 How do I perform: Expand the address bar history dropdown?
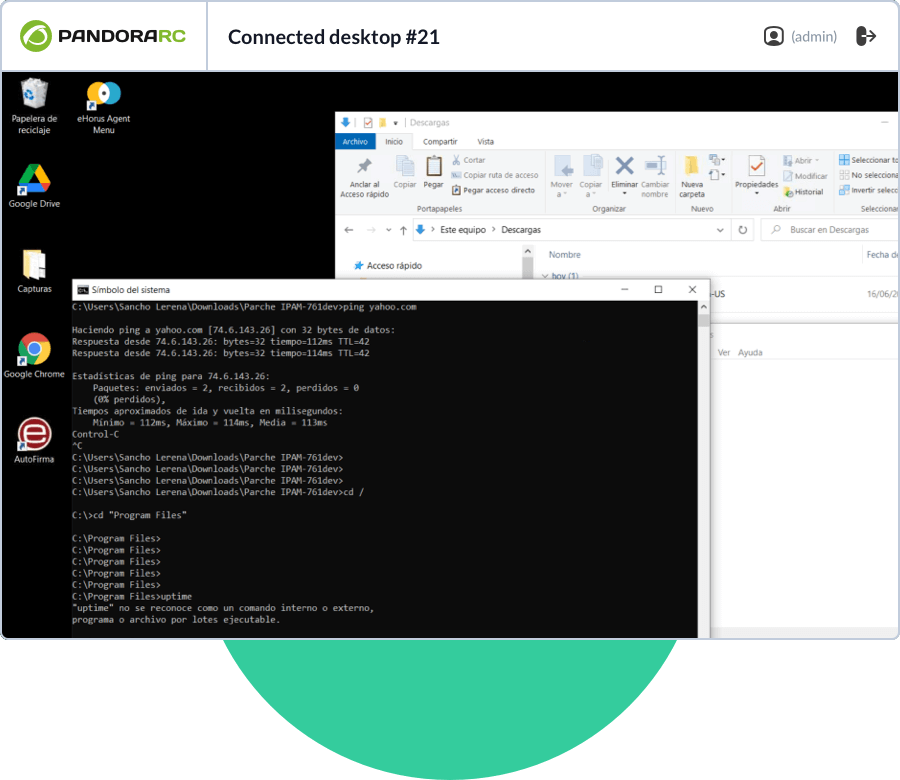(x=720, y=230)
